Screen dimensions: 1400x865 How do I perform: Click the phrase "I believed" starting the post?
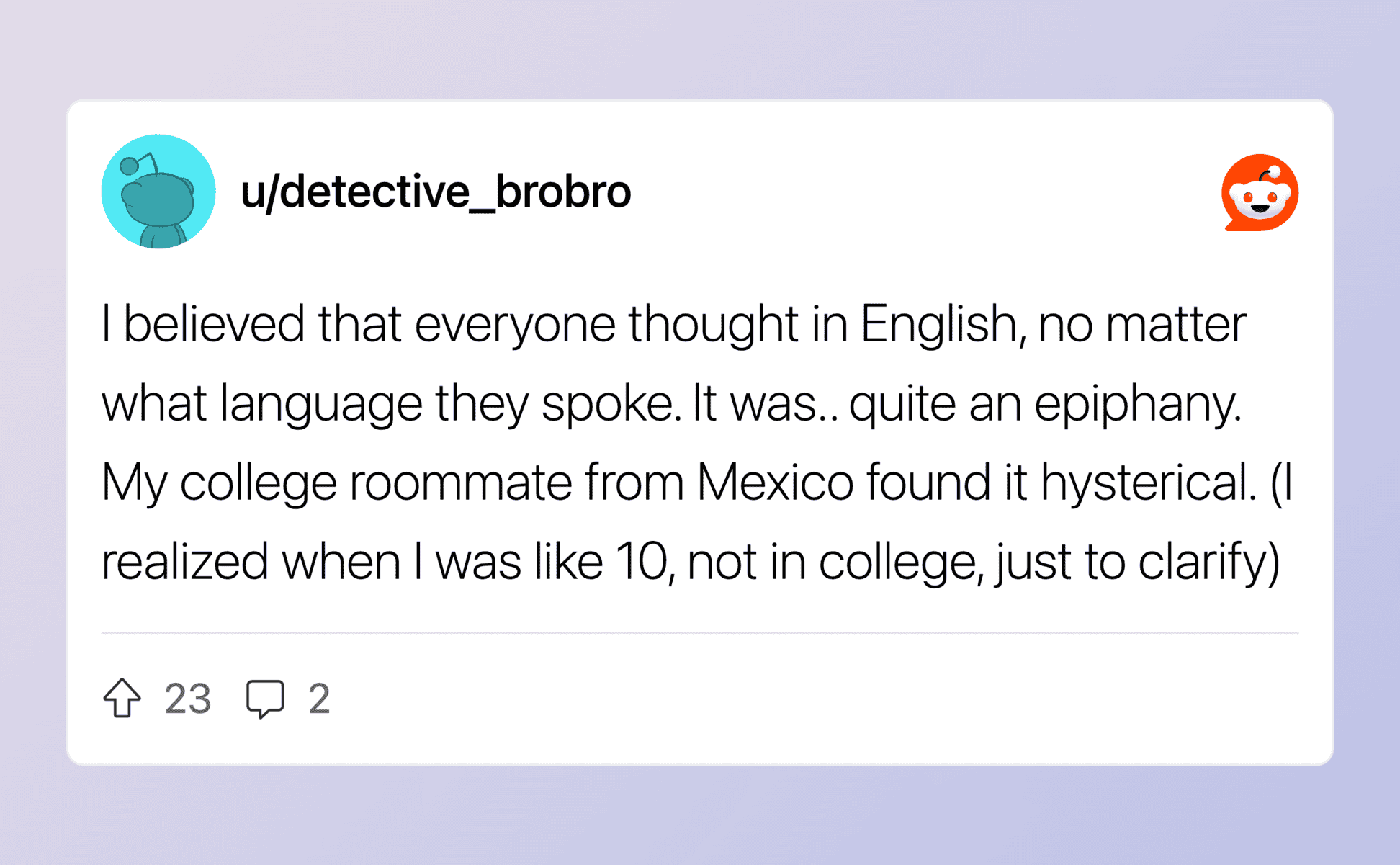click(x=202, y=325)
